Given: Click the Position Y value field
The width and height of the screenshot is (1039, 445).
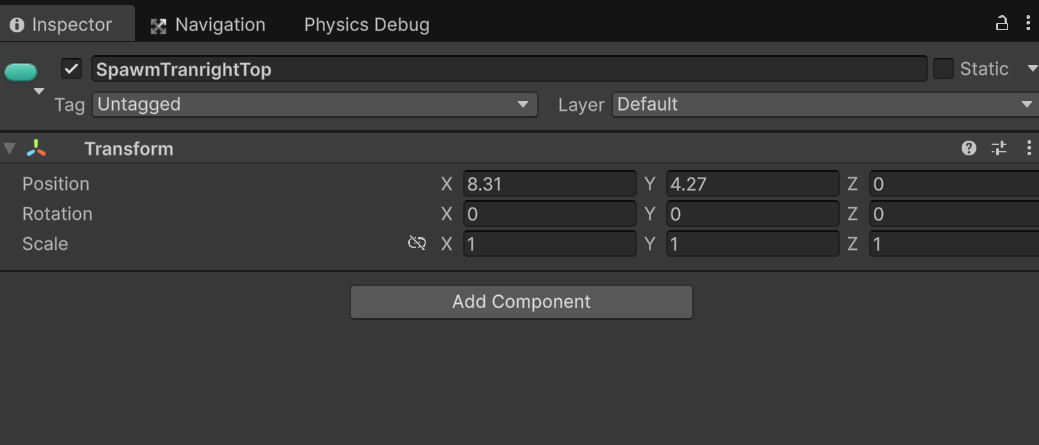Looking at the screenshot, I should [x=752, y=184].
